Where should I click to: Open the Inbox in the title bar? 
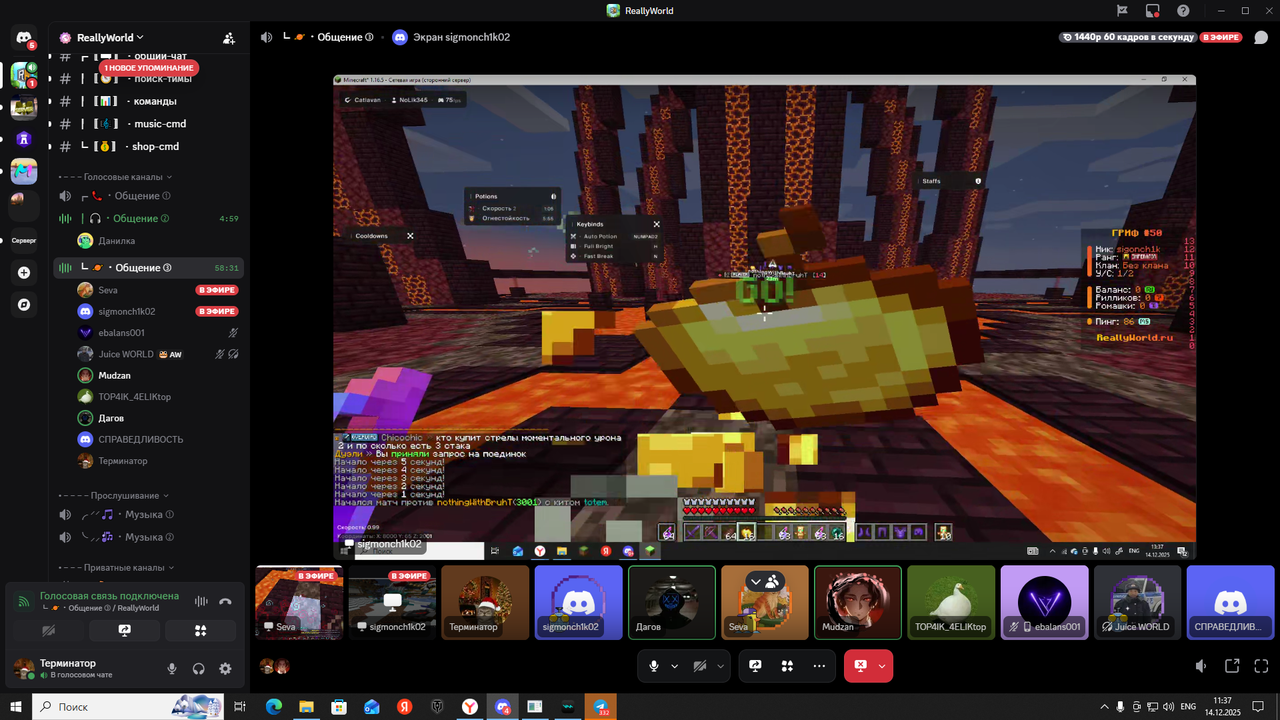1153,11
